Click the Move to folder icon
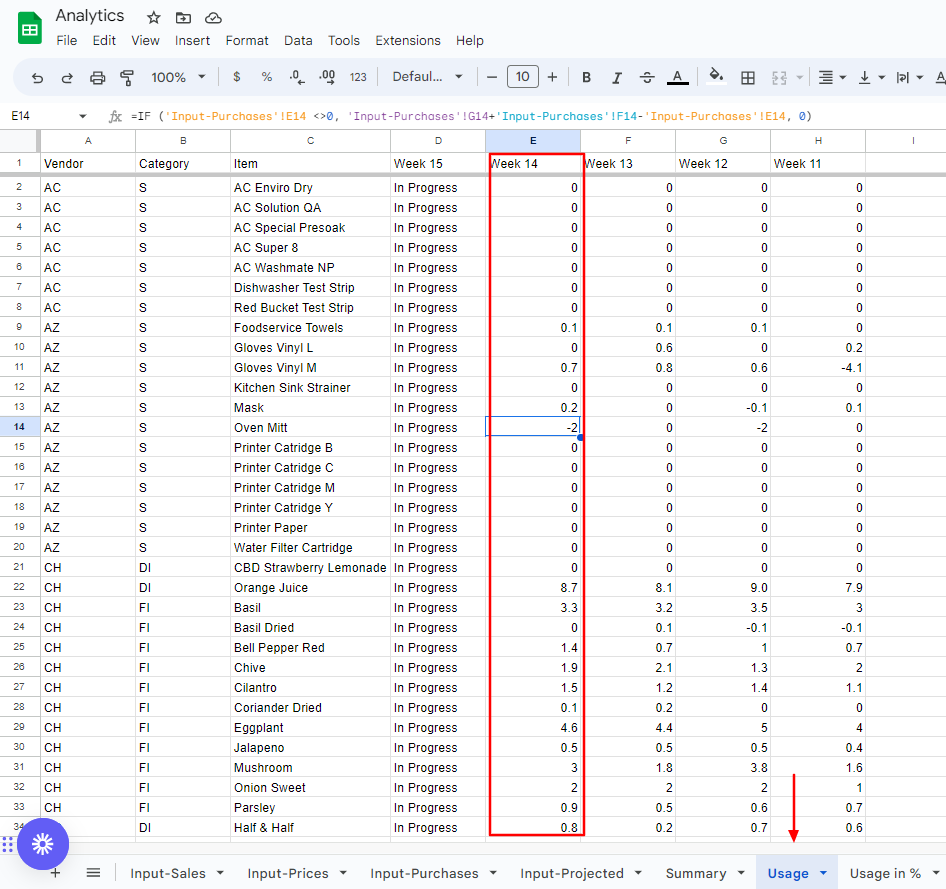Screen dimensions: 946x889 pos(183,17)
